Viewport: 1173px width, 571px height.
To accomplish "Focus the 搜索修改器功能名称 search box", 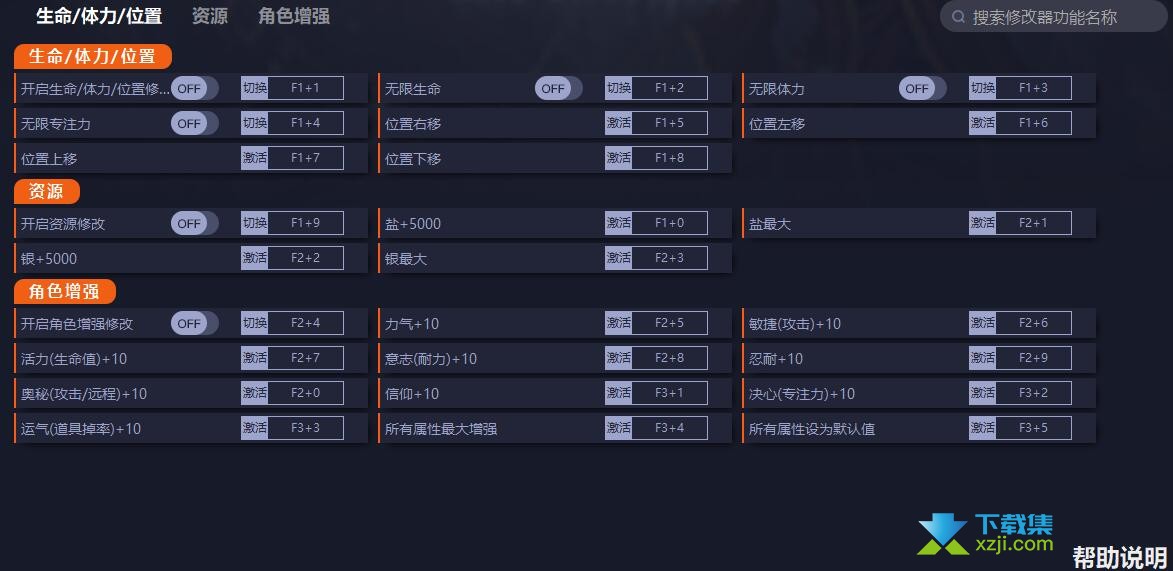I will click(1053, 16).
